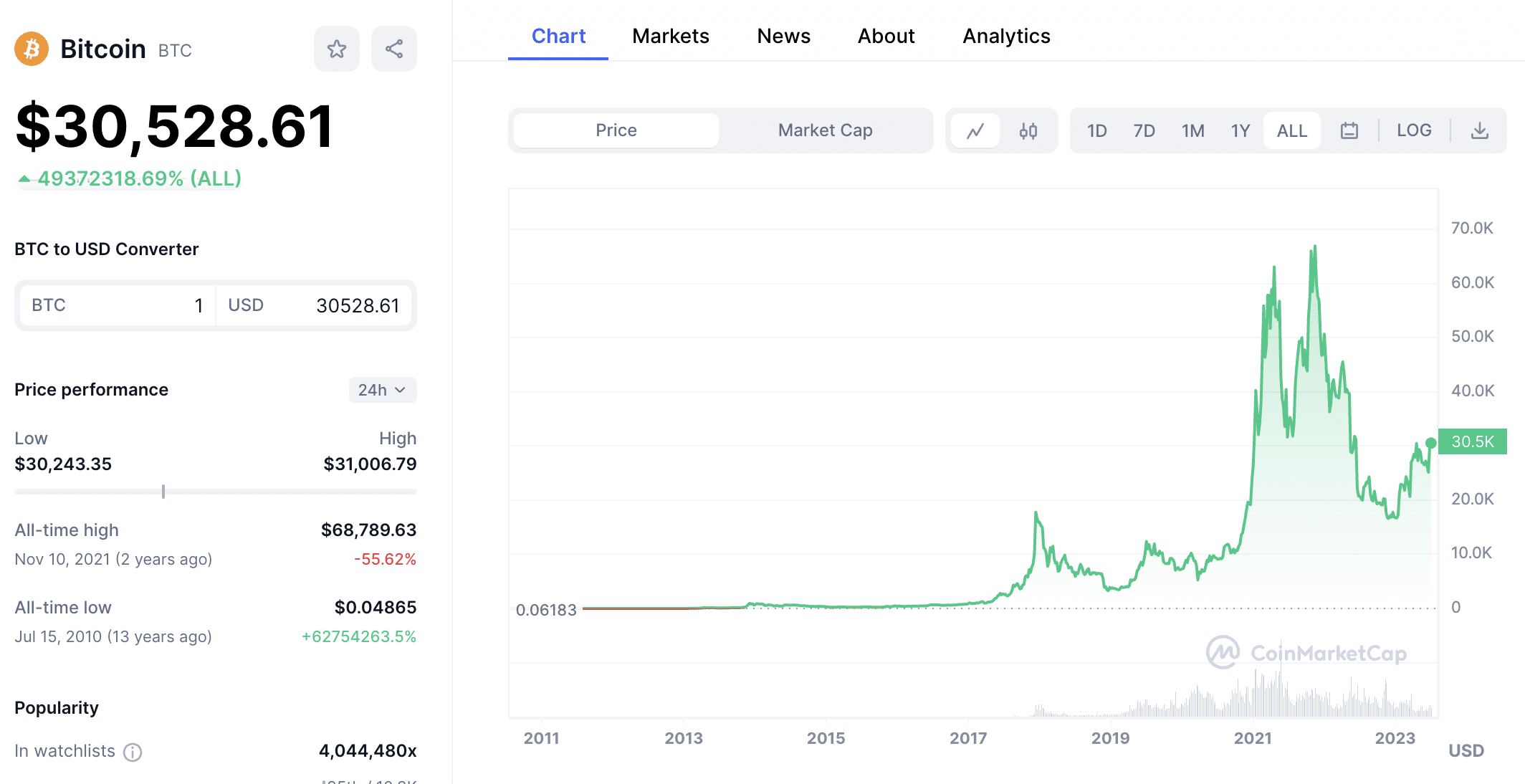Switch to Market Cap view toggle
The image size is (1525, 784).
click(x=824, y=130)
